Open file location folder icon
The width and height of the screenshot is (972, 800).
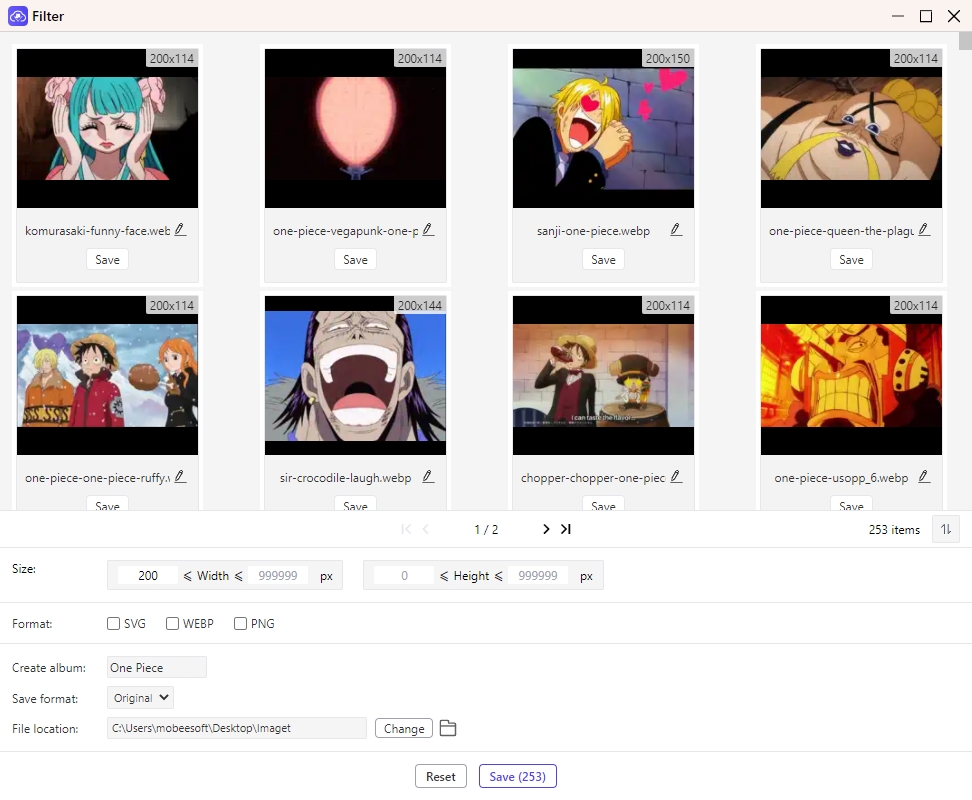pyautogui.click(x=448, y=728)
